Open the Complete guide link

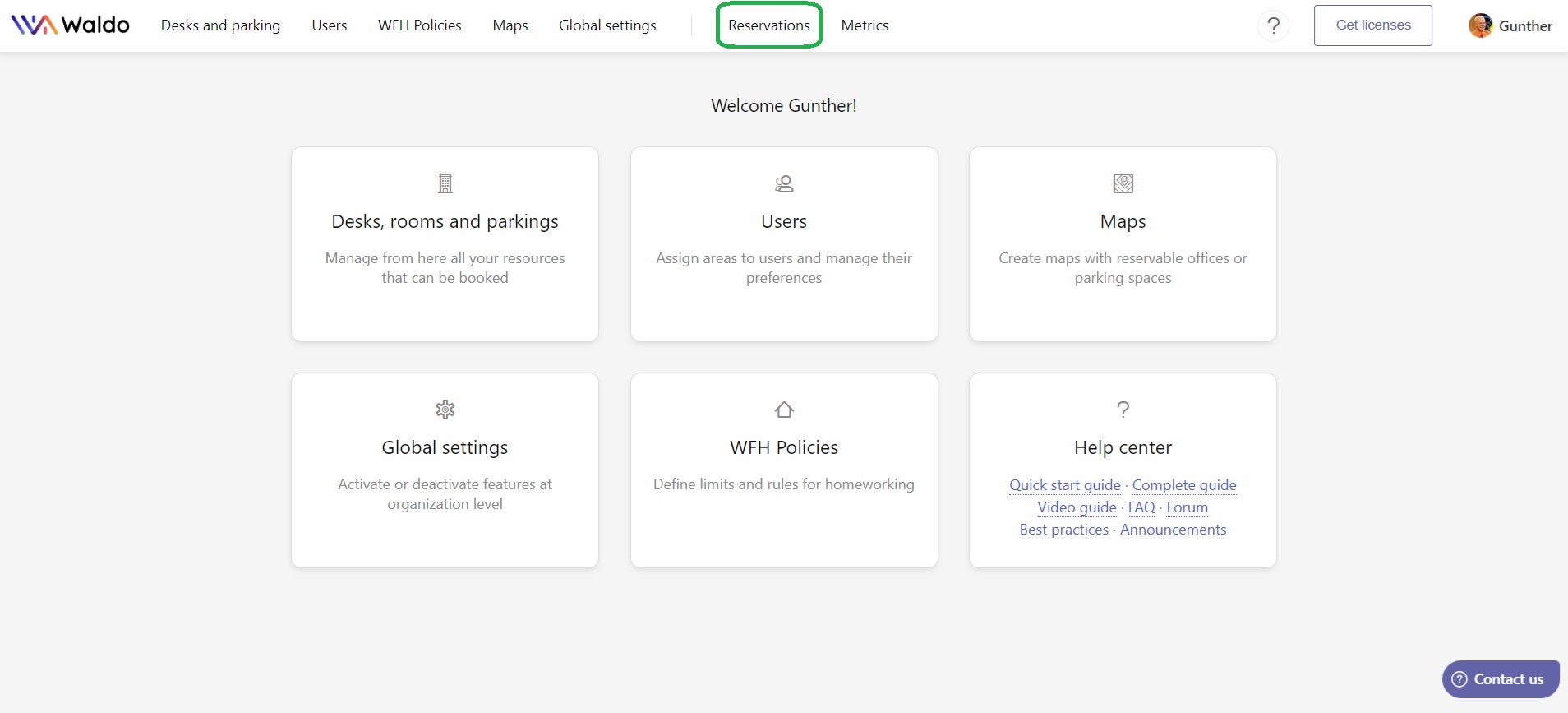1184,485
